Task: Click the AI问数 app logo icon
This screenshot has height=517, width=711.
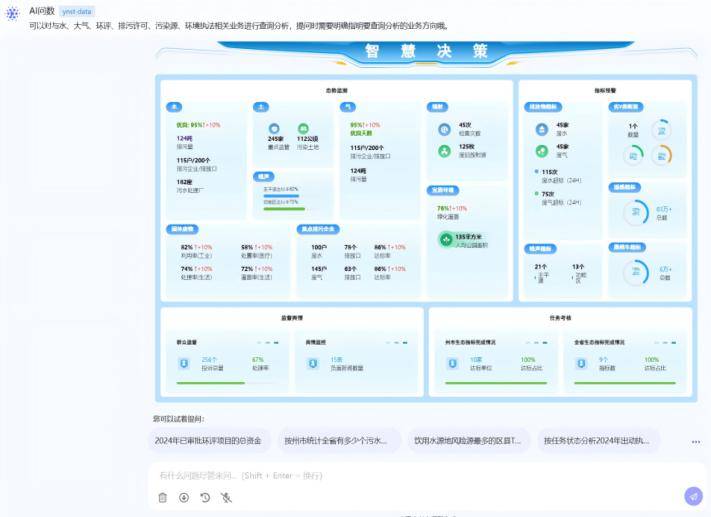Action: (12, 14)
